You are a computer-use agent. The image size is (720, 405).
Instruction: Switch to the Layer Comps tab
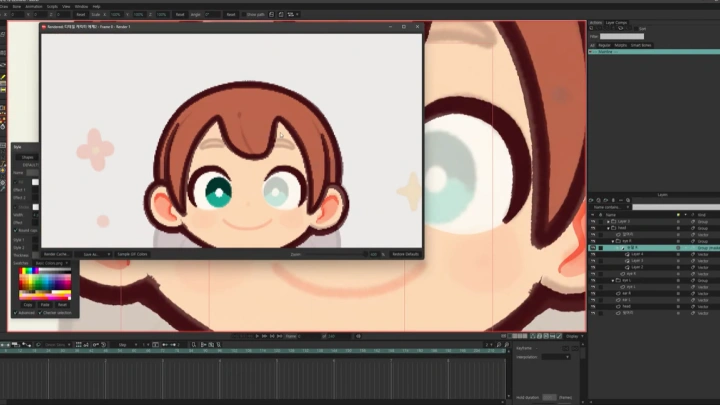click(617, 21)
